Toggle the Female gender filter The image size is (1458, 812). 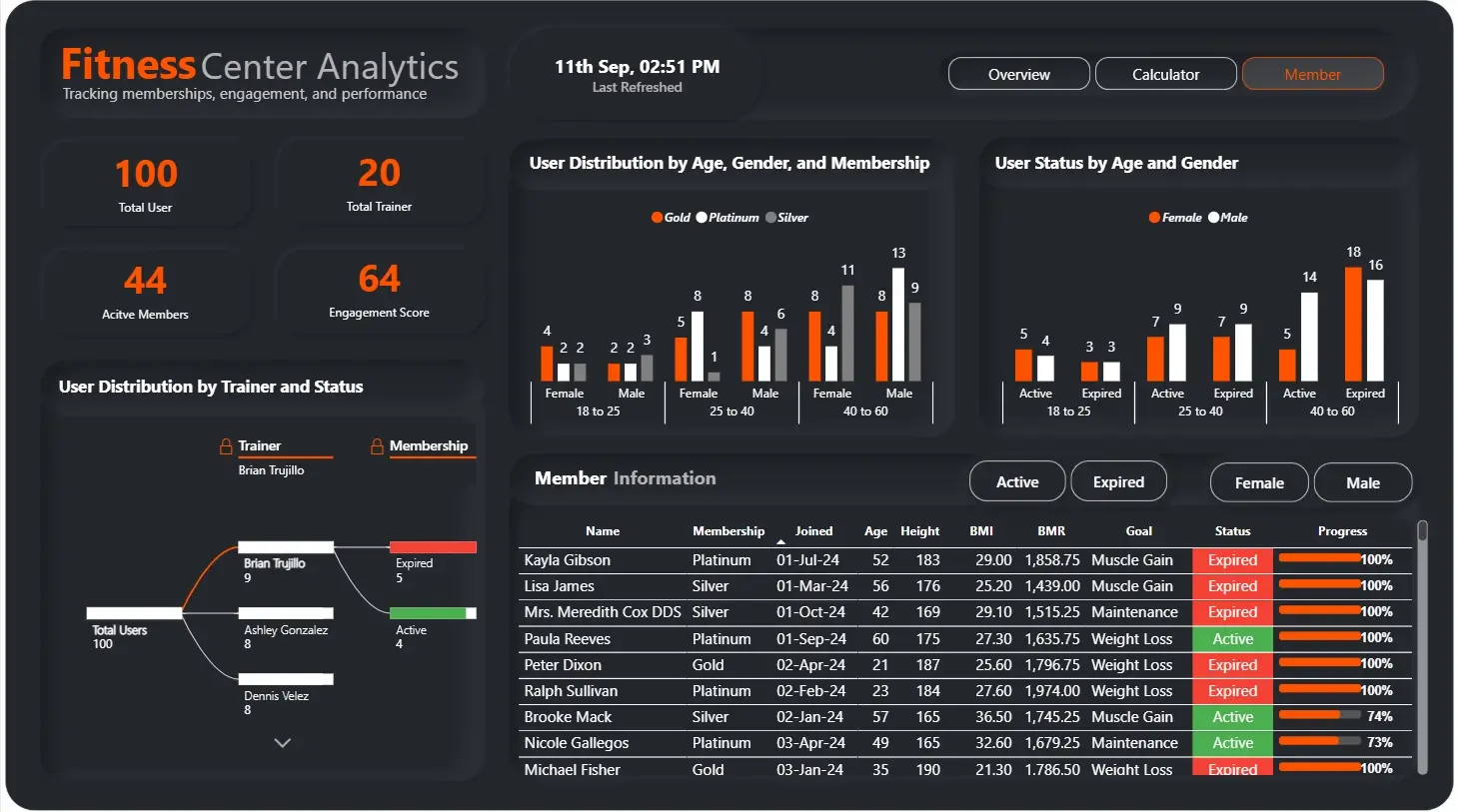(x=1259, y=483)
